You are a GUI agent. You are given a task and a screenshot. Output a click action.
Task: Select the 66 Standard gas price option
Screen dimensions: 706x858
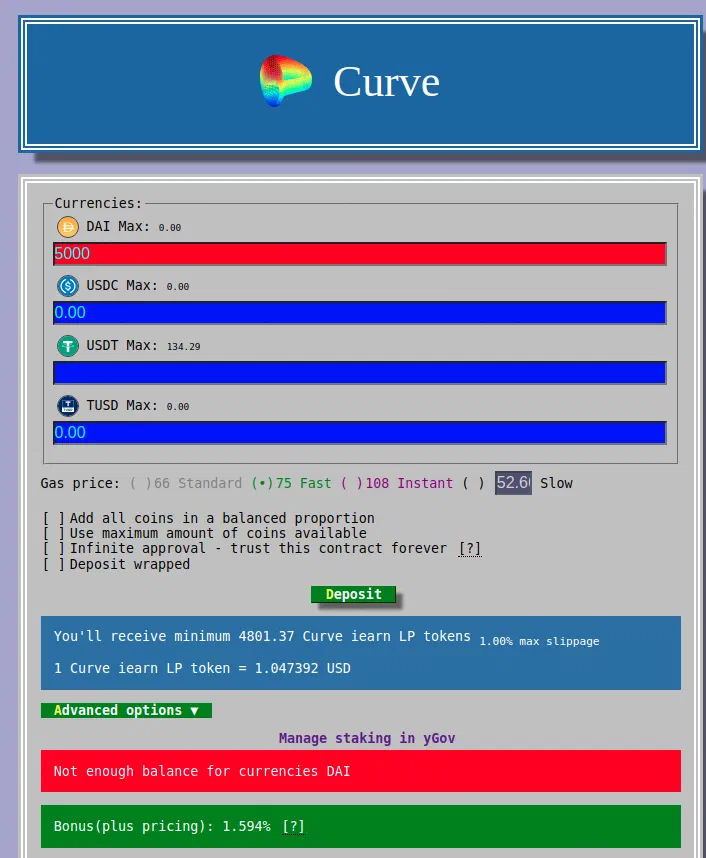tap(186, 483)
